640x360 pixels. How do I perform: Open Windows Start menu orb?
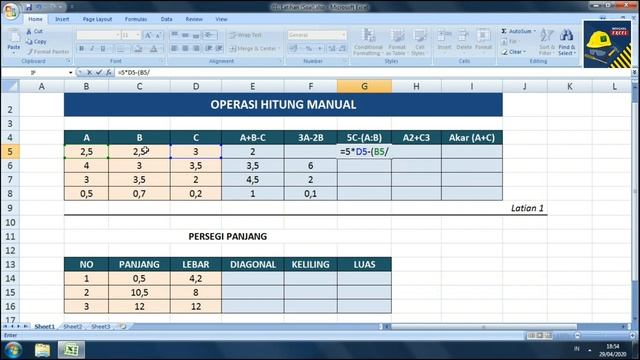(x=13, y=350)
